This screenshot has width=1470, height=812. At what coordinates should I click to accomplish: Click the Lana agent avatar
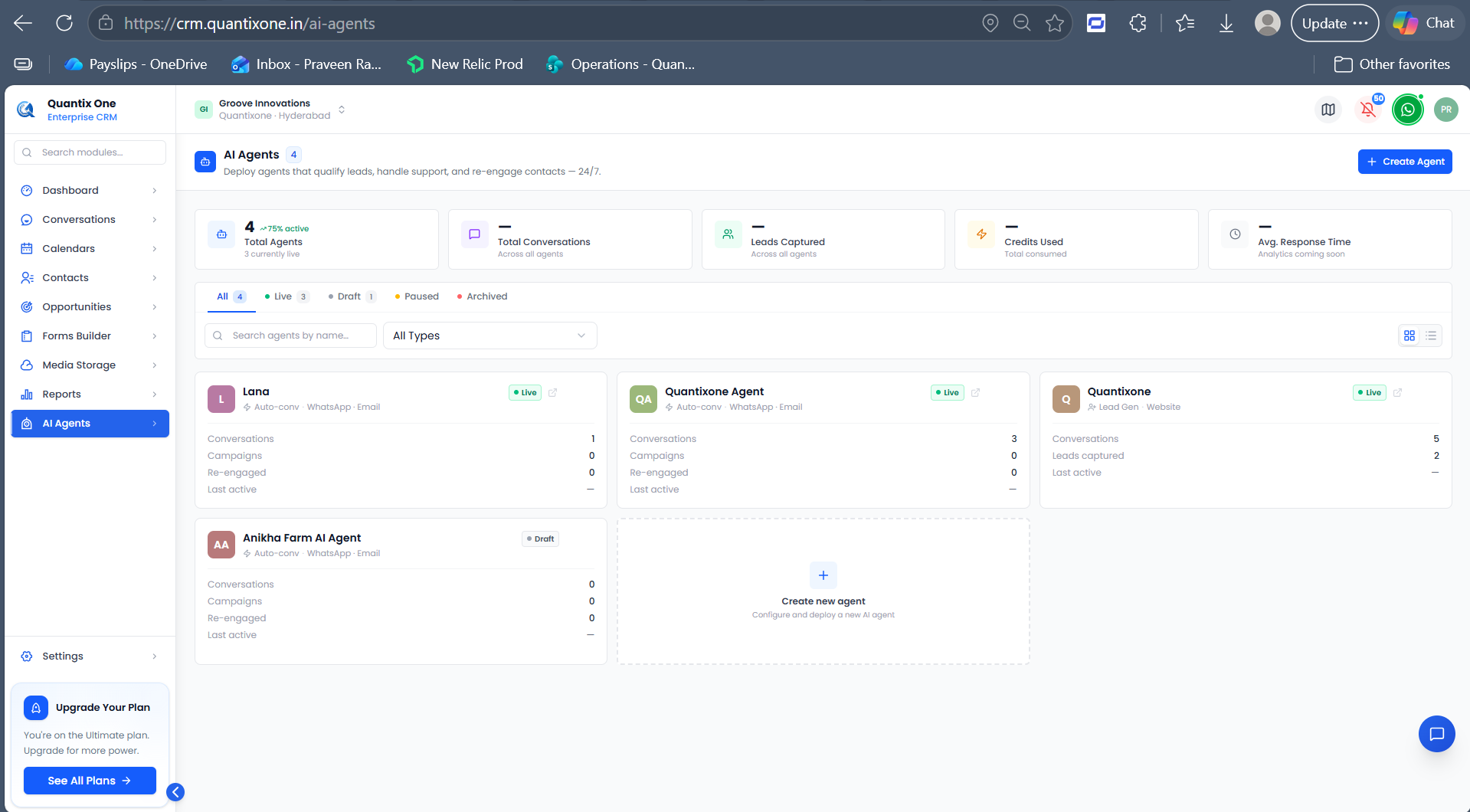point(221,399)
